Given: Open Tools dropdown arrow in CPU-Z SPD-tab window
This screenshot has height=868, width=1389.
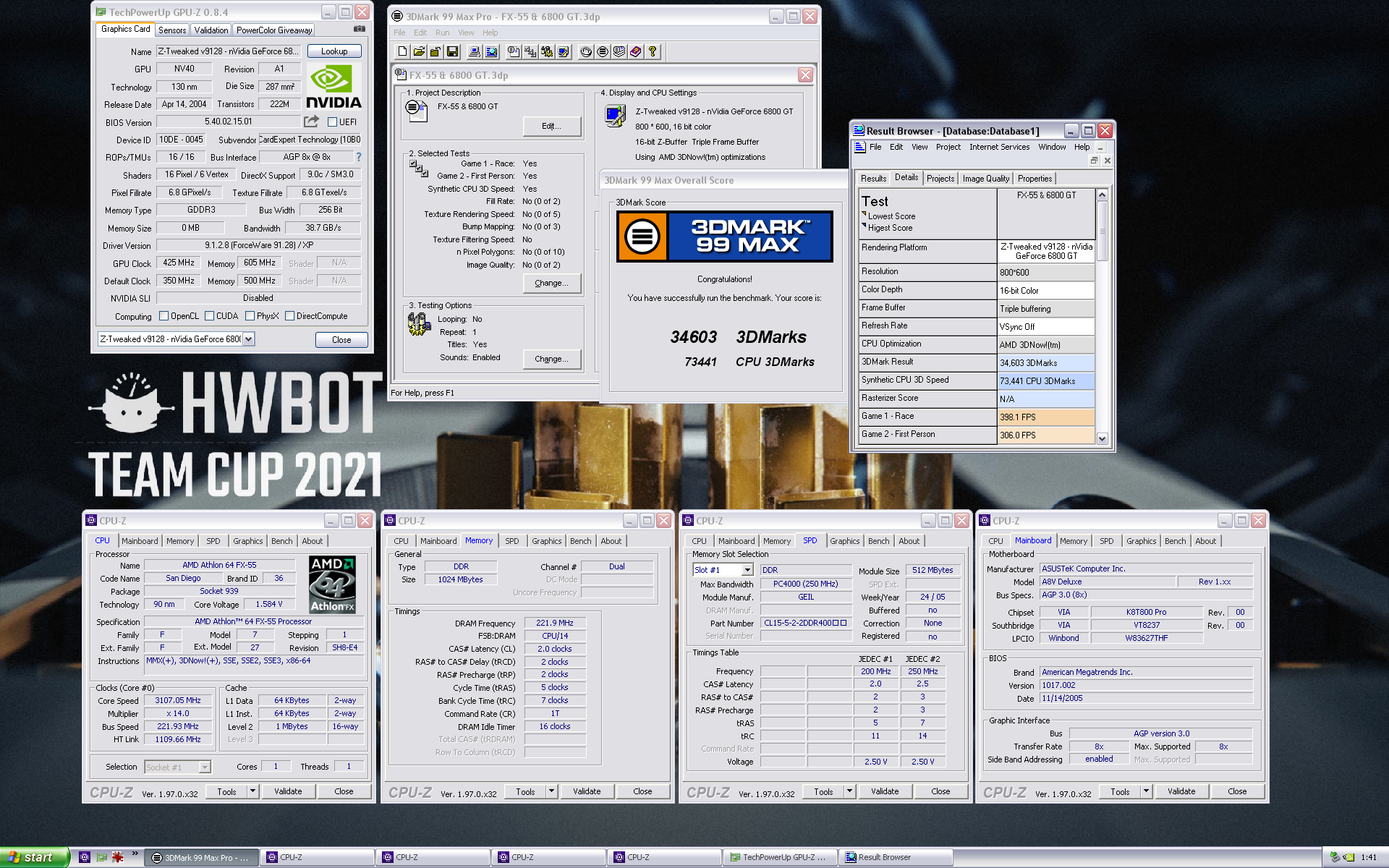Looking at the screenshot, I should 849,791.
